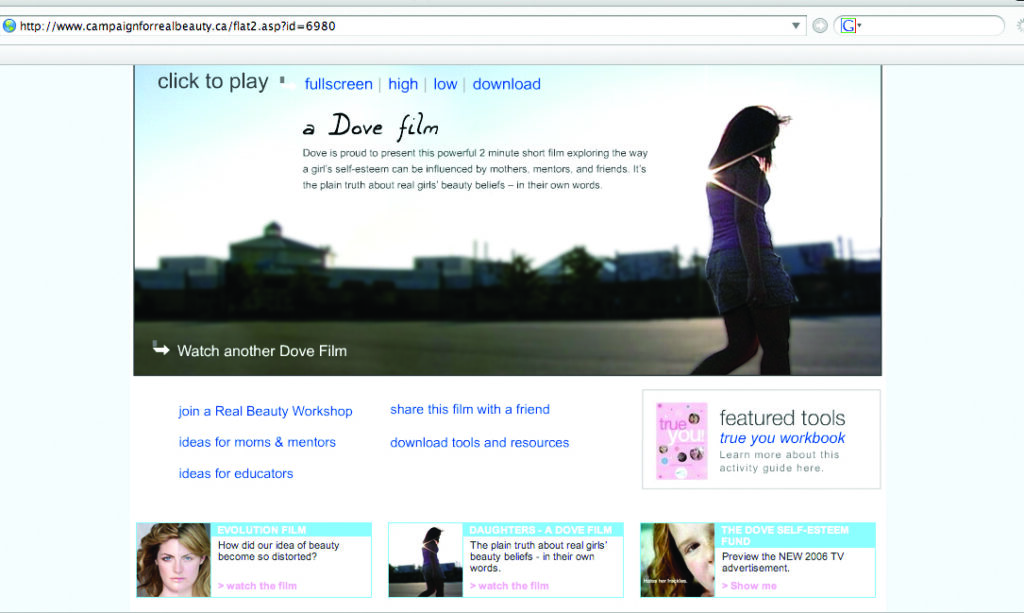Open 'ideas for moms & mentors' link
The width and height of the screenshot is (1024, 613).
[x=257, y=442]
